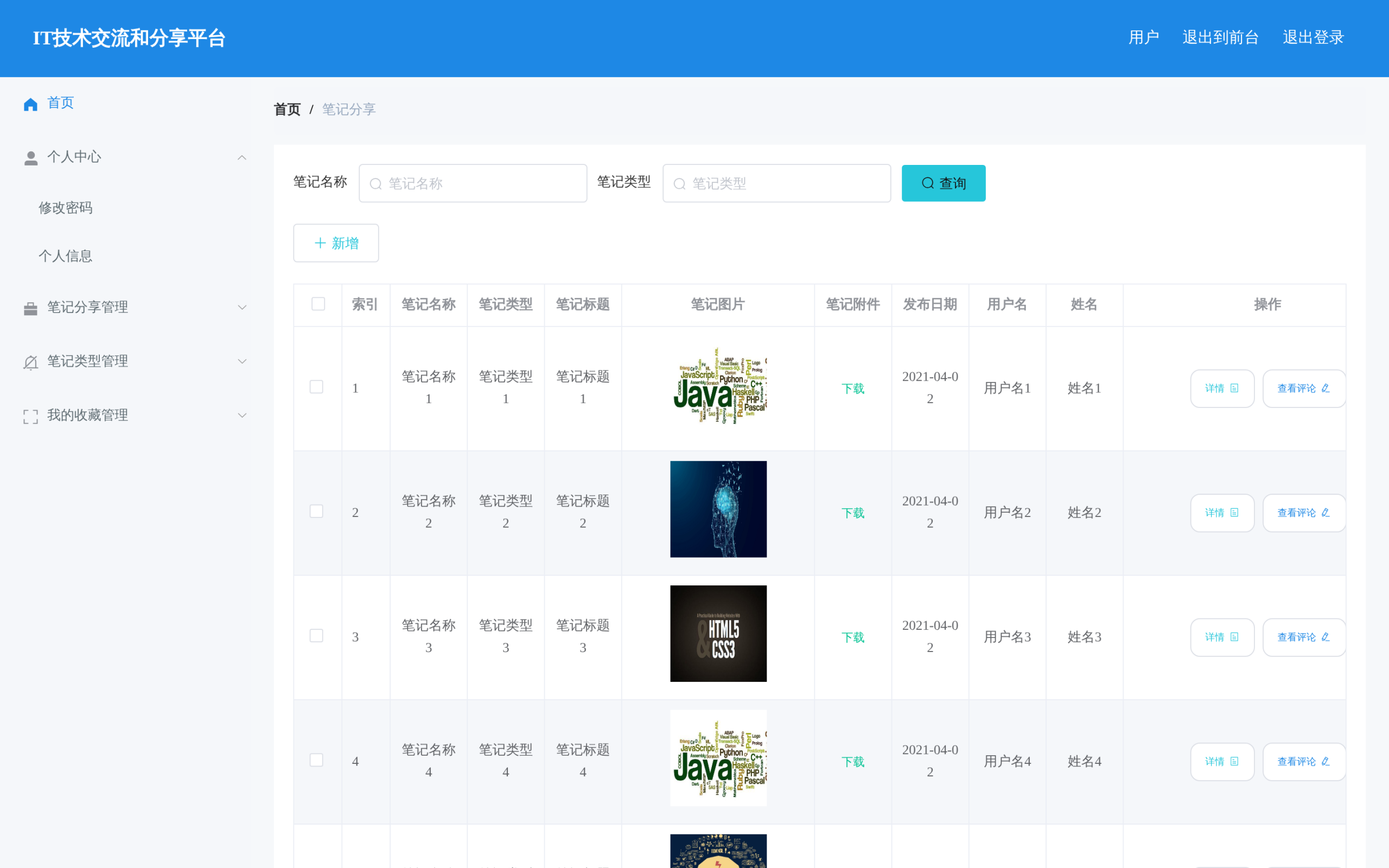The image size is (1389, 868).
Task: Click the home icon in the sidebar
Action: pyautogui.click(x=30, y=104)
